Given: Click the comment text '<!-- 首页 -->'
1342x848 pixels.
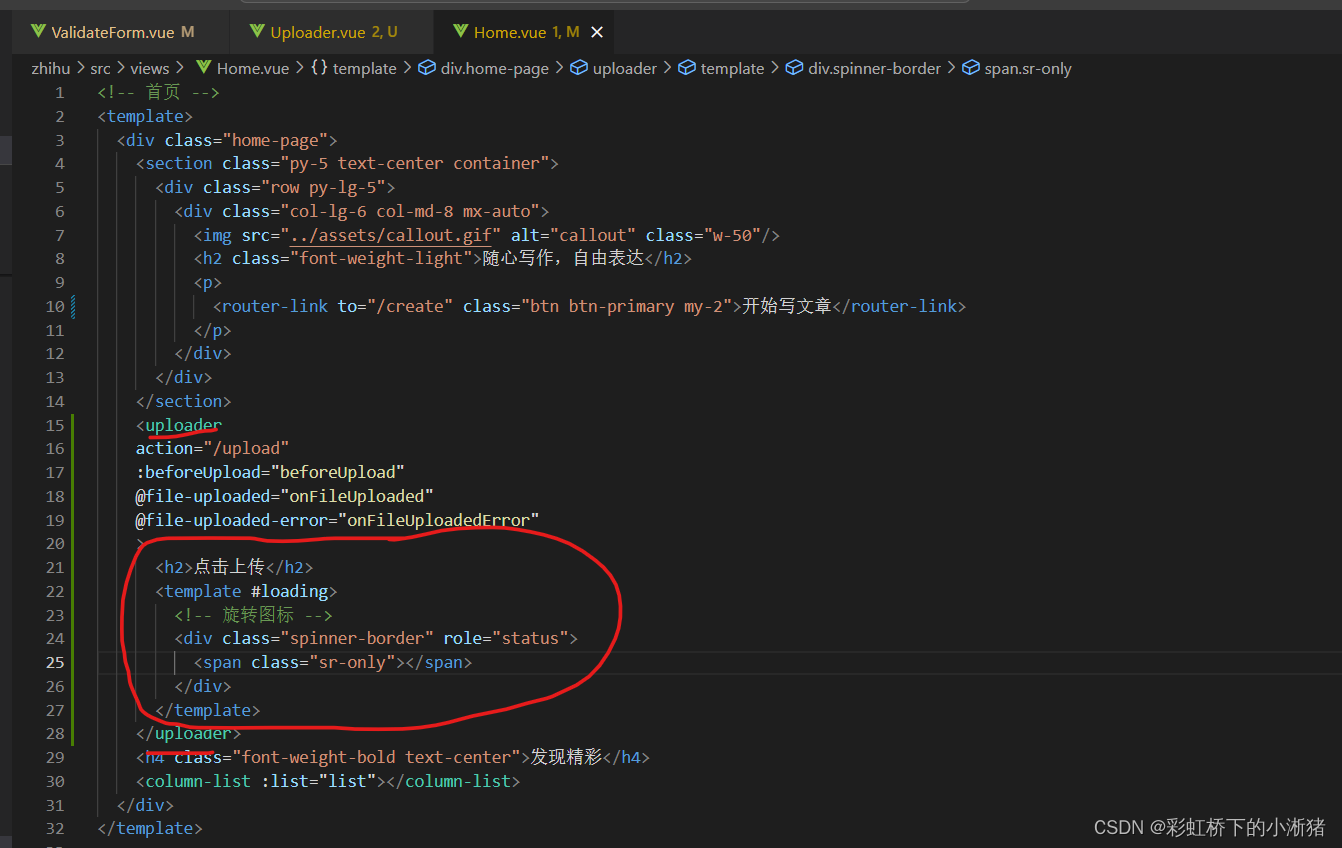Looking at the screenshot, I should (x=158, y=93).
